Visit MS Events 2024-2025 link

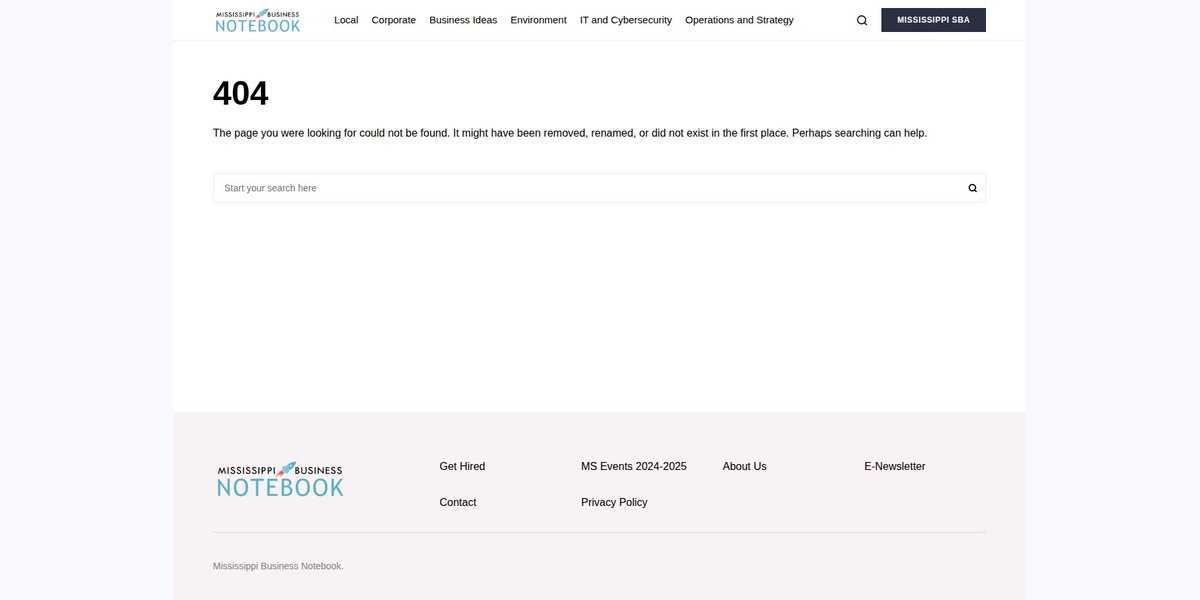[634, 466]
